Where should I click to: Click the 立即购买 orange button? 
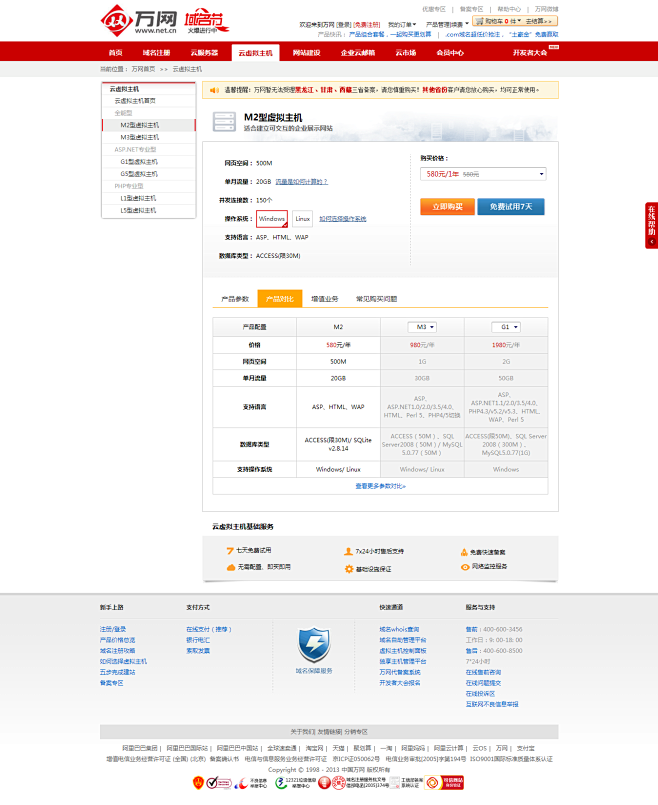coord(446,206)
